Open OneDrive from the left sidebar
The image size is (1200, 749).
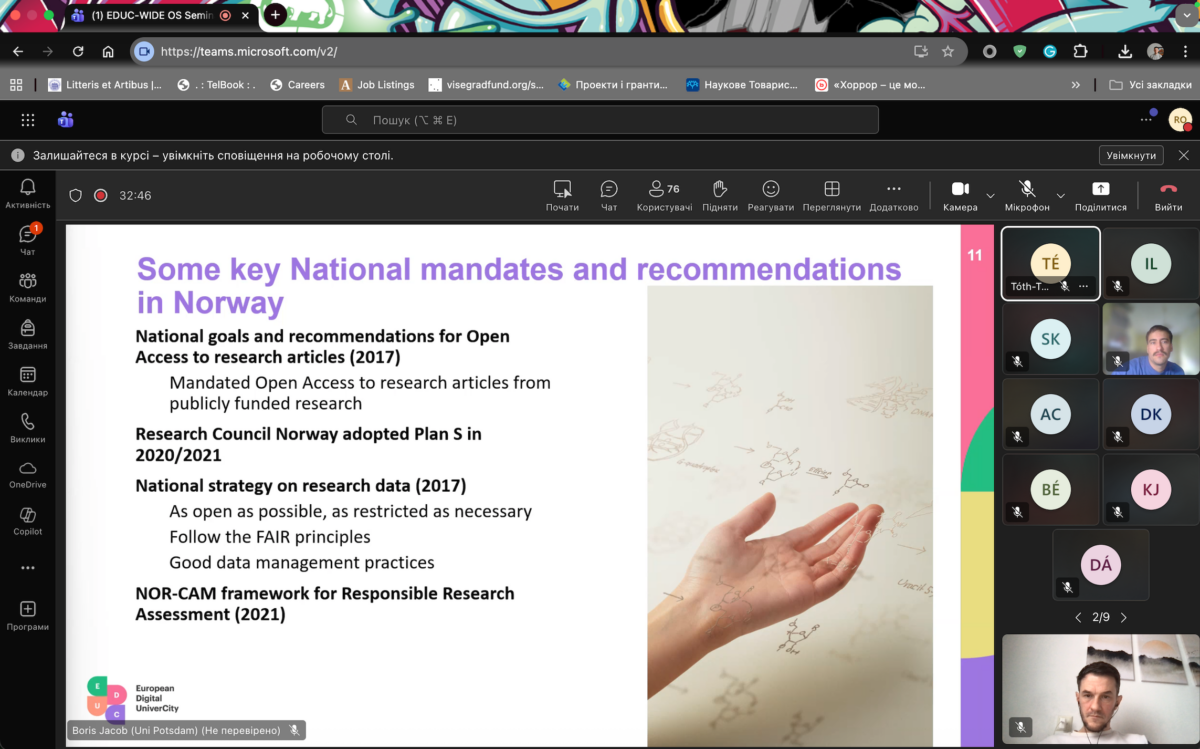coord(27,474)
